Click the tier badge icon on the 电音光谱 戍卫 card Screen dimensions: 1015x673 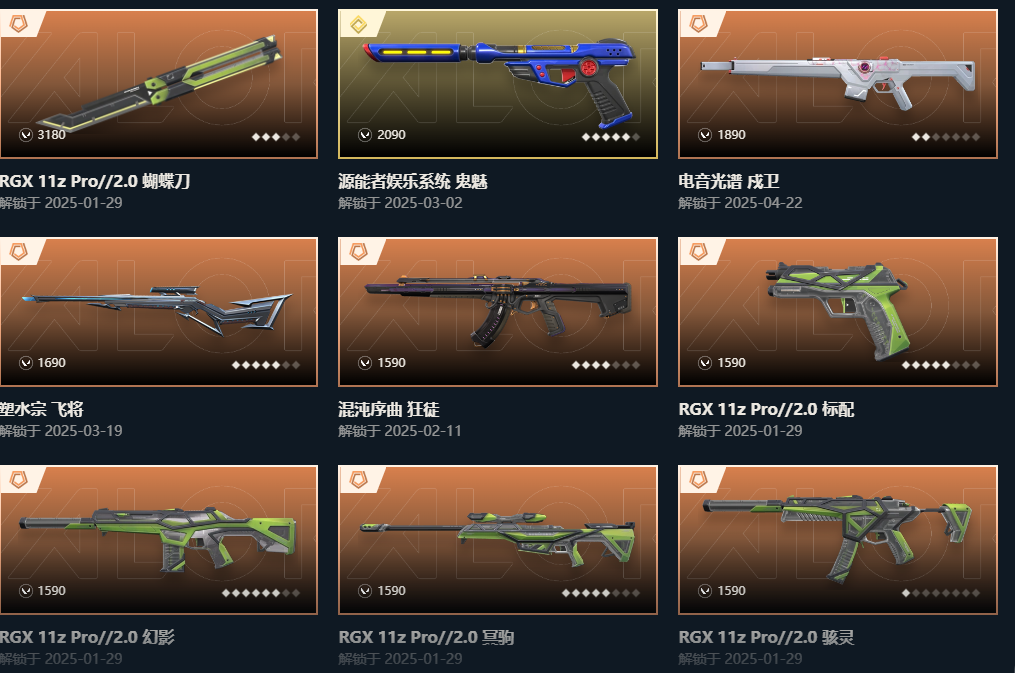point(698,25)
